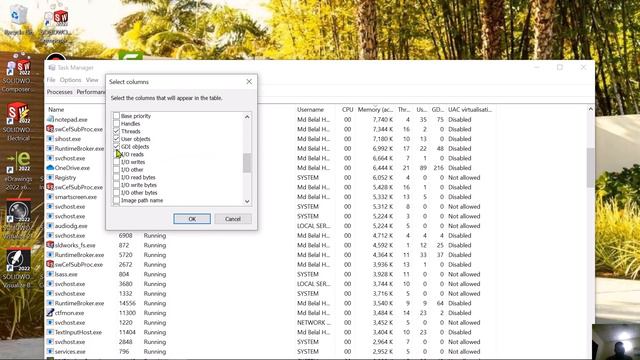
Task: Open the File menu in Task Manager
Action: click(x=51, y=80)
